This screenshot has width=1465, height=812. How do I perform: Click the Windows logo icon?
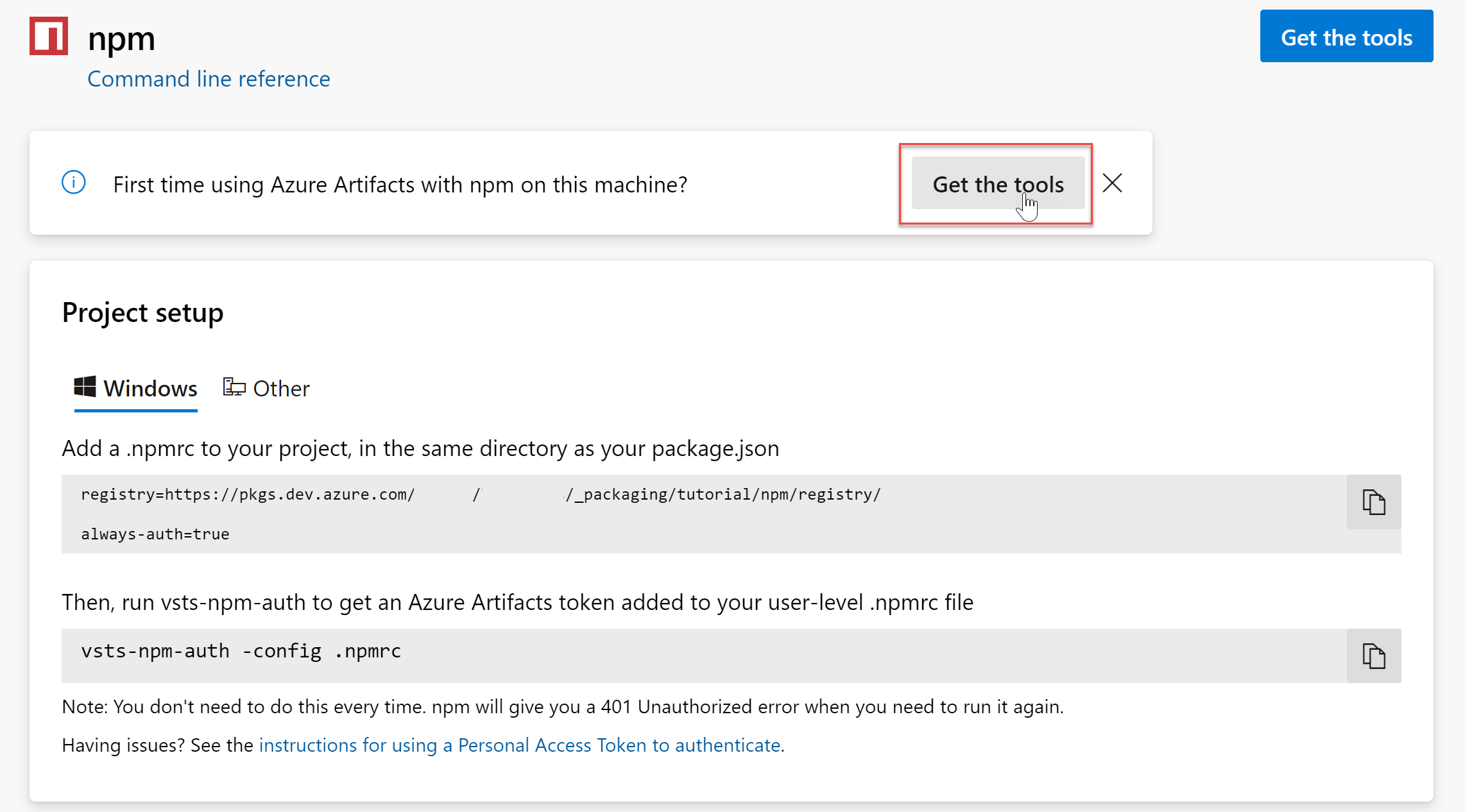point(85,387)
